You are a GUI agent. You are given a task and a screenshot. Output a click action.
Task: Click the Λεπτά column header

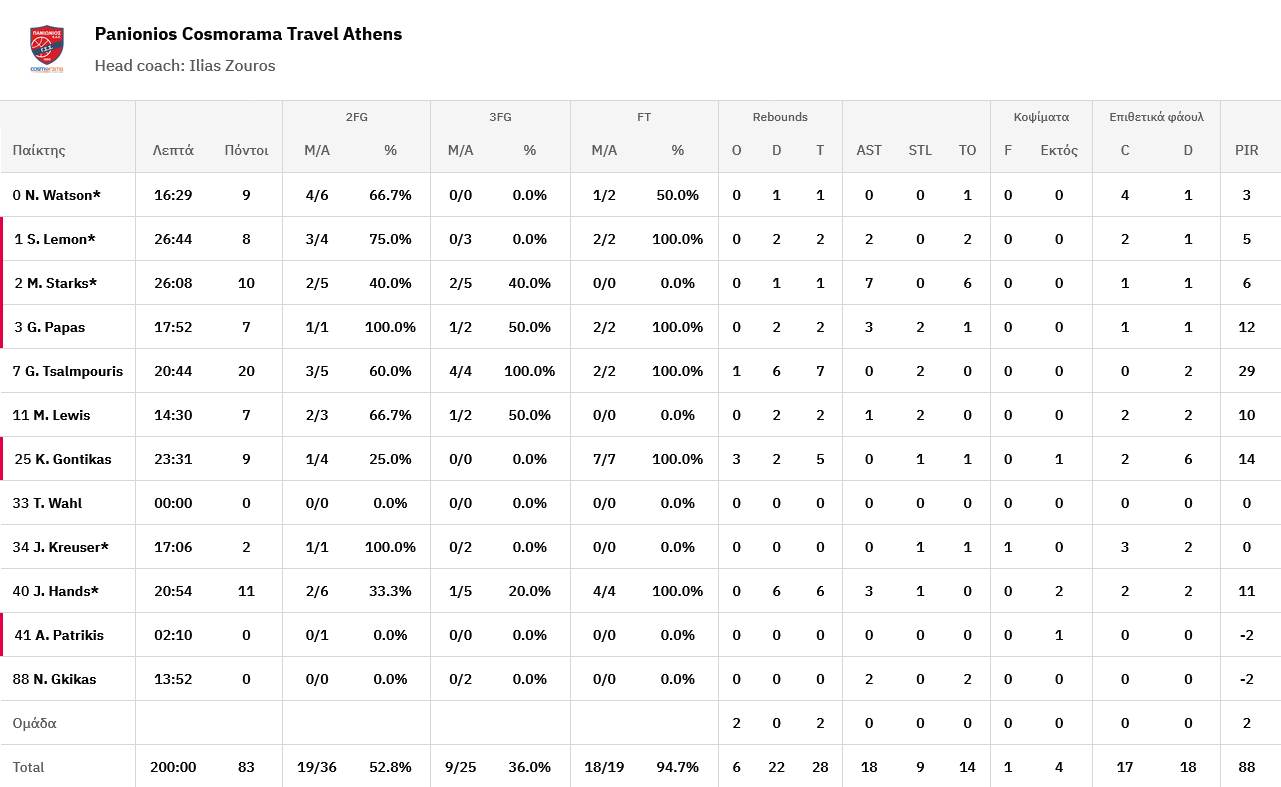coord(173,150)
